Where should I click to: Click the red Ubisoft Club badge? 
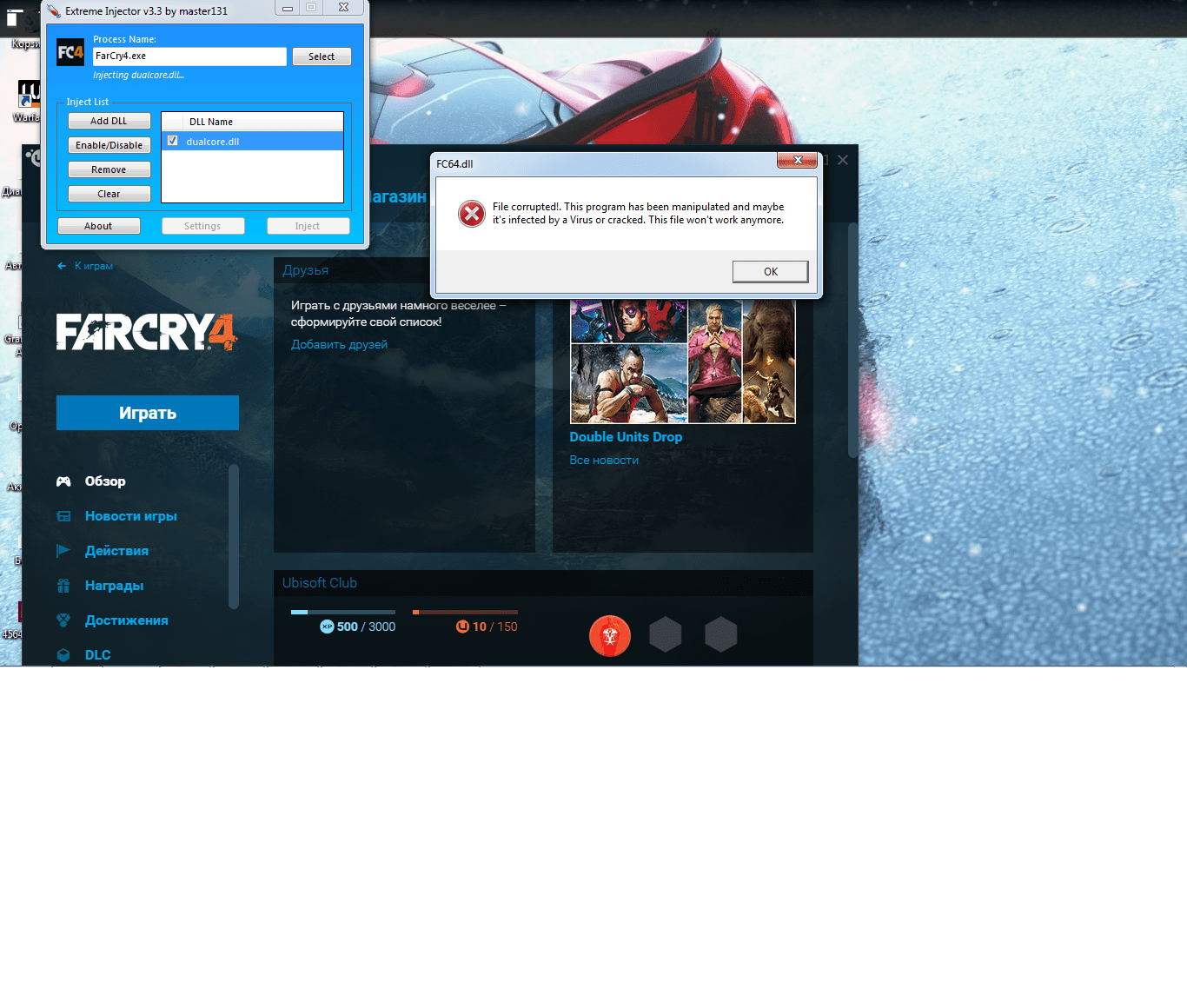click(x=610, y=636)
